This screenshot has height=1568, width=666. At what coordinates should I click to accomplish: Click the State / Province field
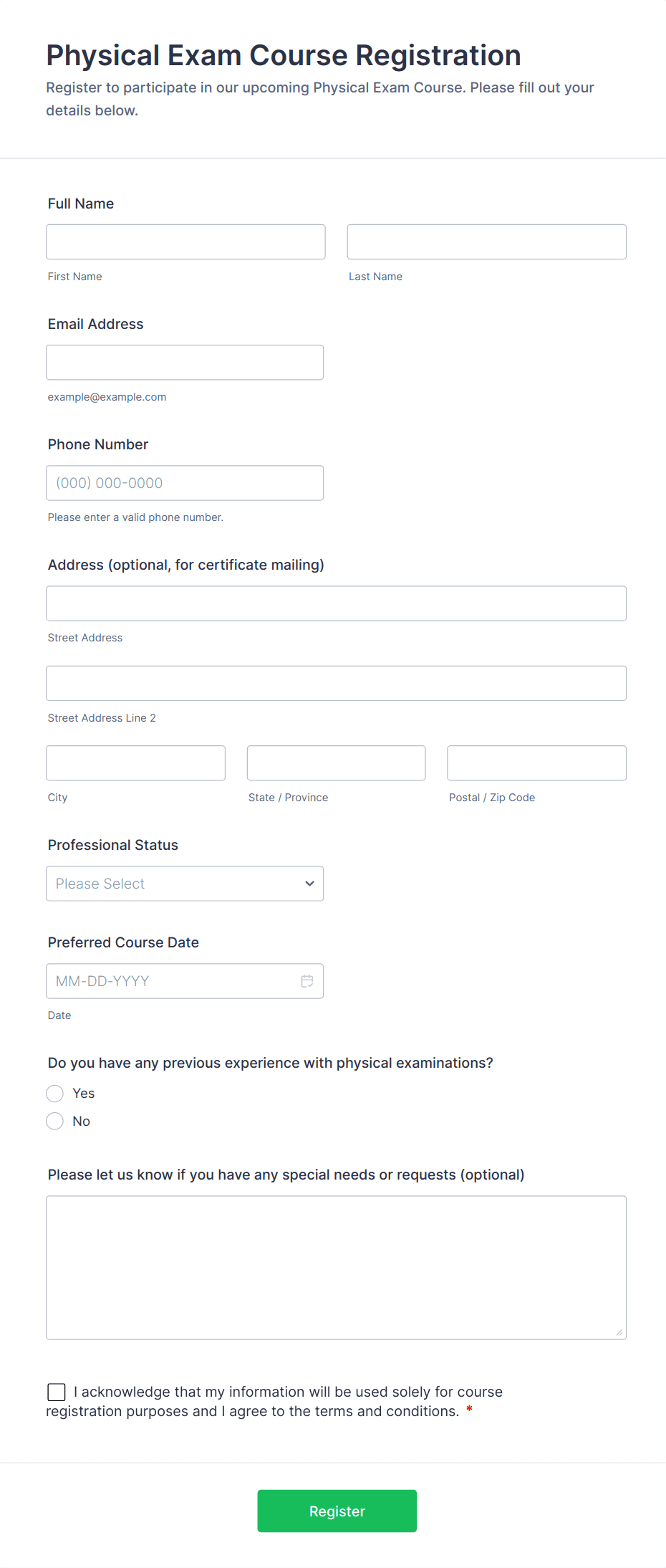coord(336,763)
